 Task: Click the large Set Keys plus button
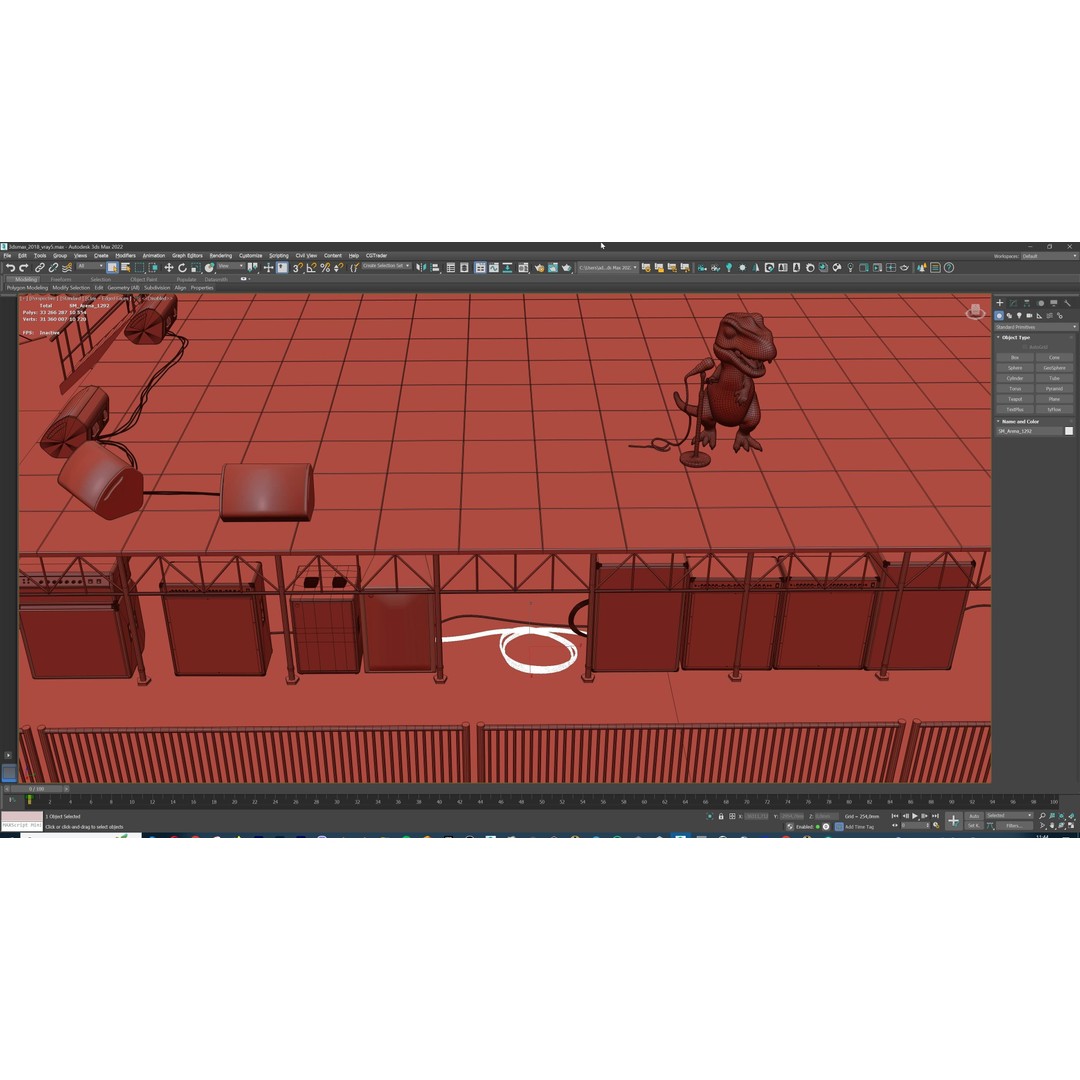954,820
